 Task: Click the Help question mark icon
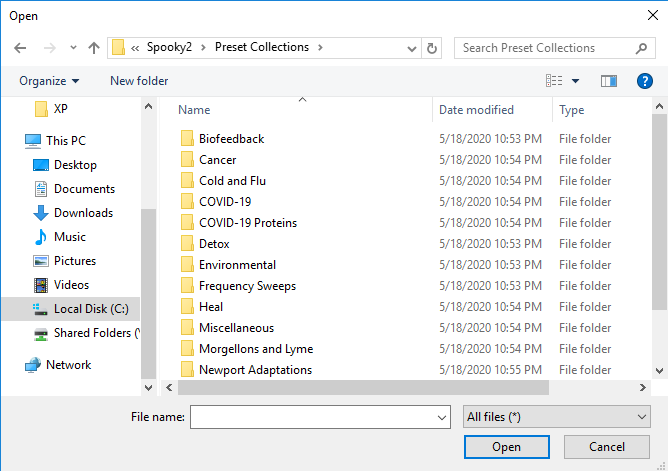click(645, 81)
